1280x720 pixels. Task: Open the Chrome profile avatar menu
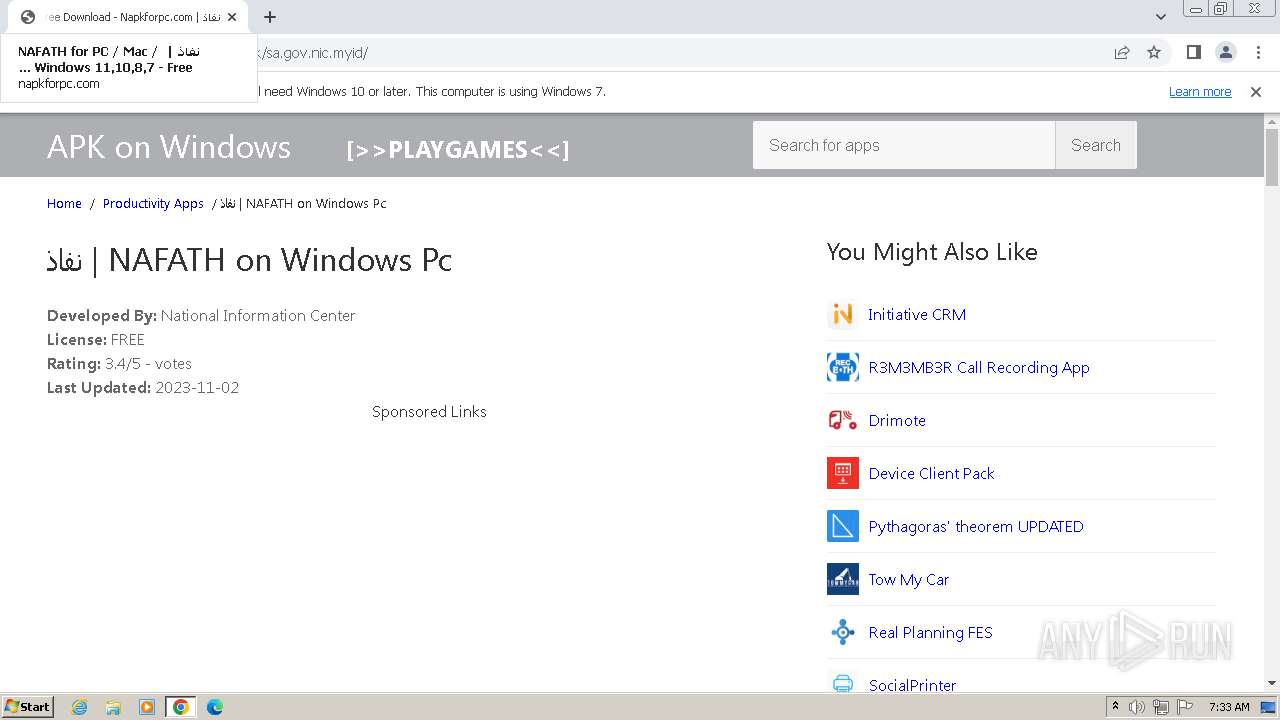coord(1225,52)
